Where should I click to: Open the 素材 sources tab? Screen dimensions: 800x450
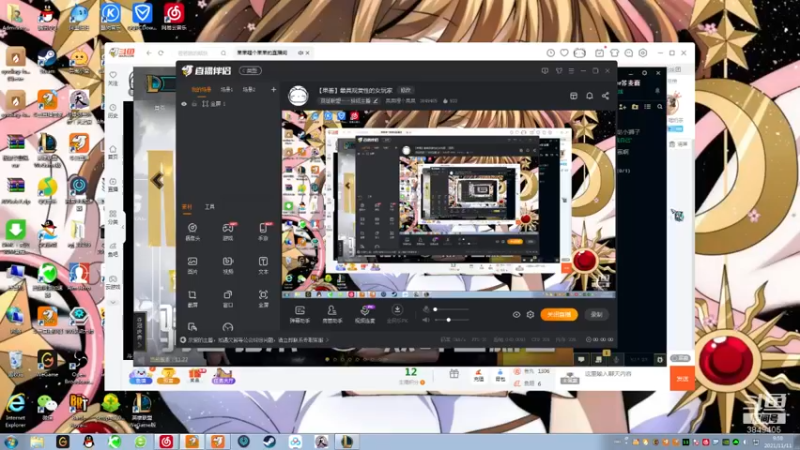187,207
